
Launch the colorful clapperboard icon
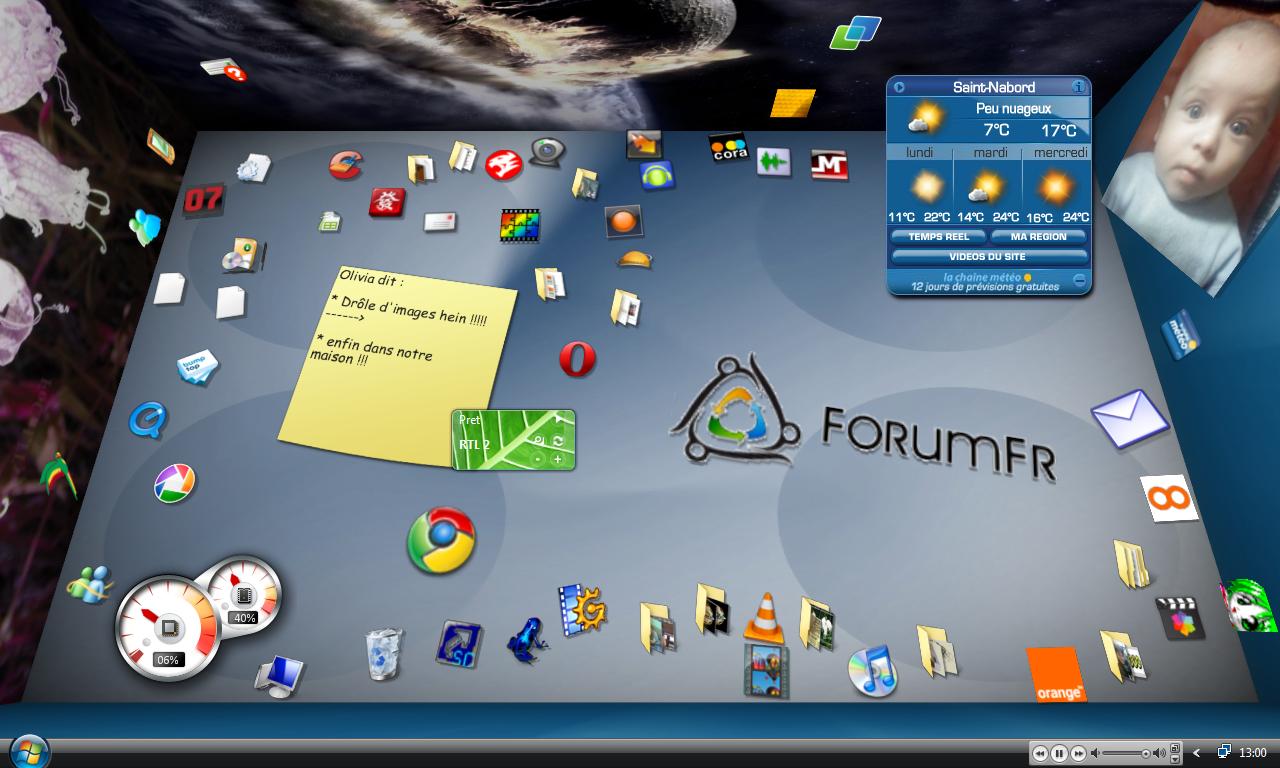[x=1180, y=618]
